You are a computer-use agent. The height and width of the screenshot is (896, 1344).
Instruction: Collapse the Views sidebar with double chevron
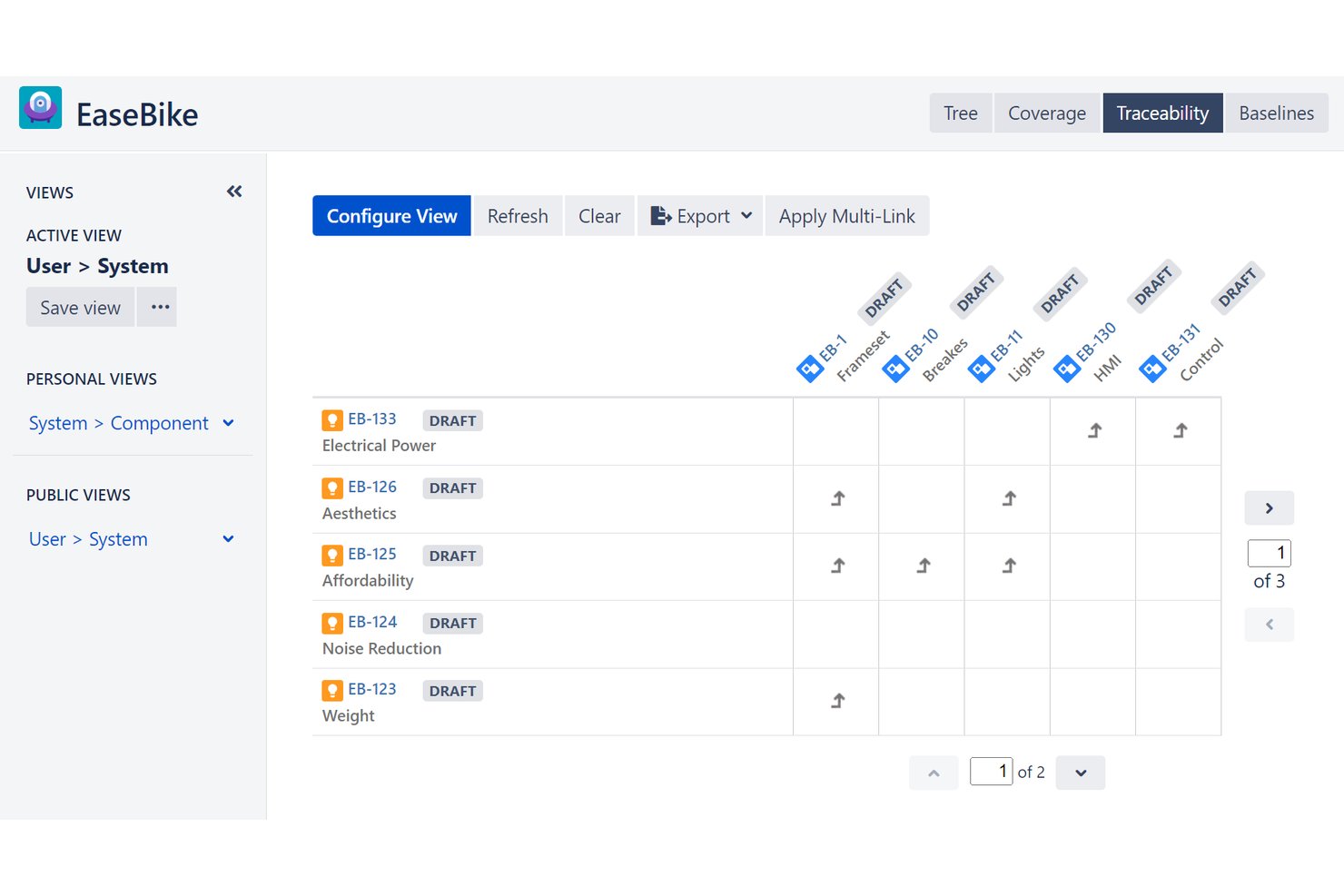234,192
